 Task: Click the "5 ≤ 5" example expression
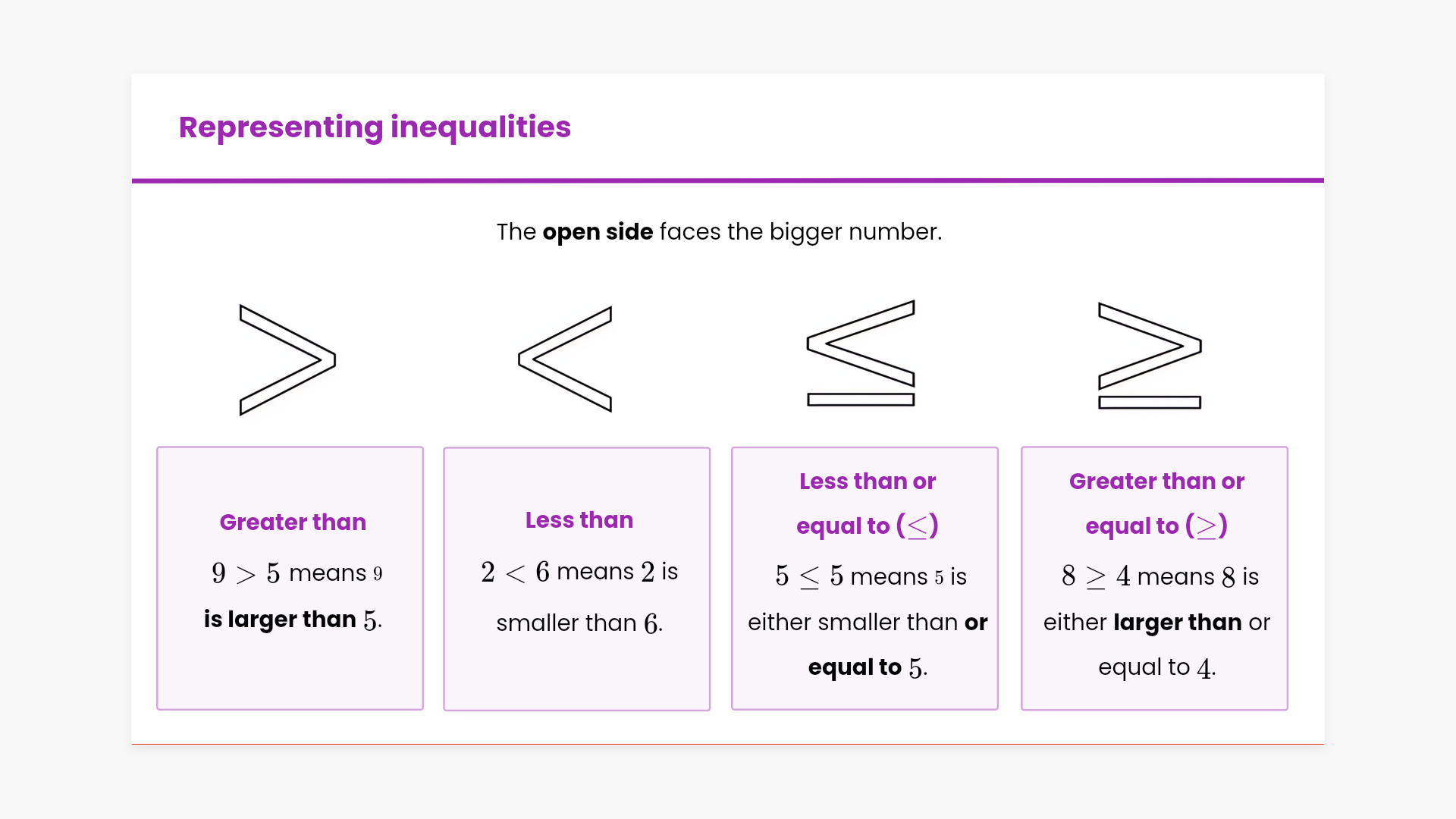[809, 576]
